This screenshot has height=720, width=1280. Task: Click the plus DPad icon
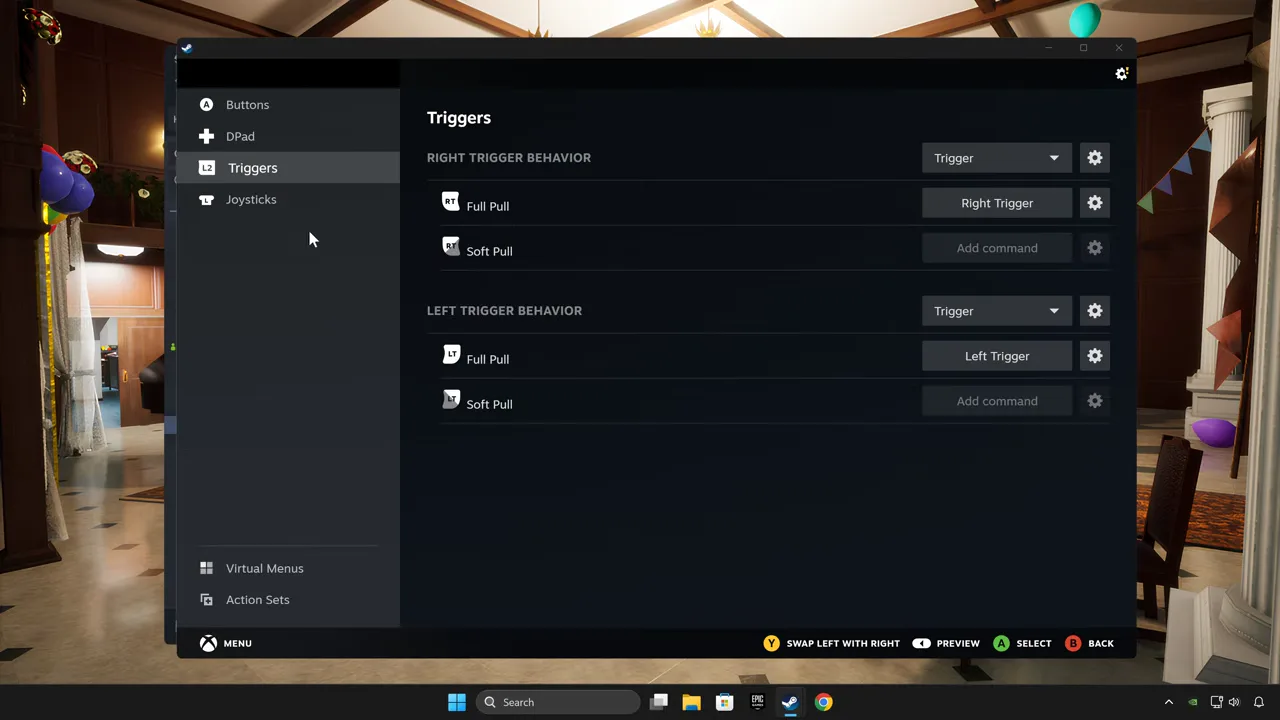tap(206, 136)
